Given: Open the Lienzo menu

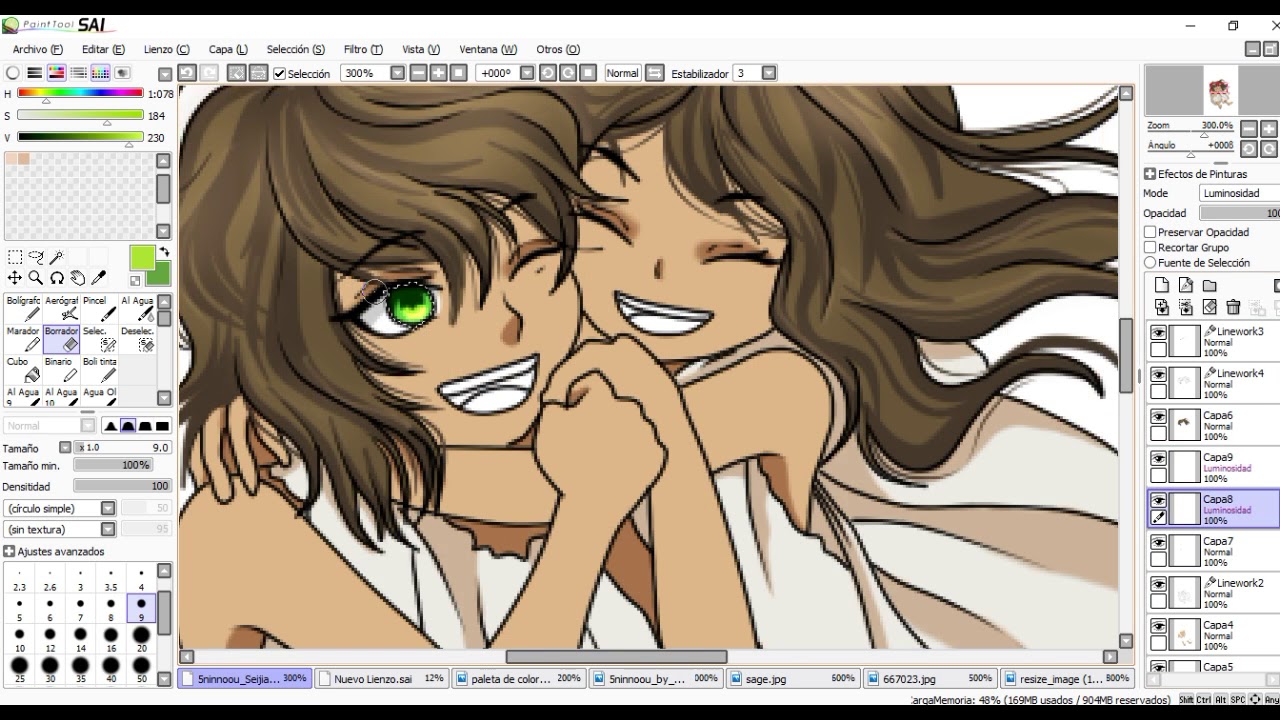Looking at the screenshot, I should [166, 49].
